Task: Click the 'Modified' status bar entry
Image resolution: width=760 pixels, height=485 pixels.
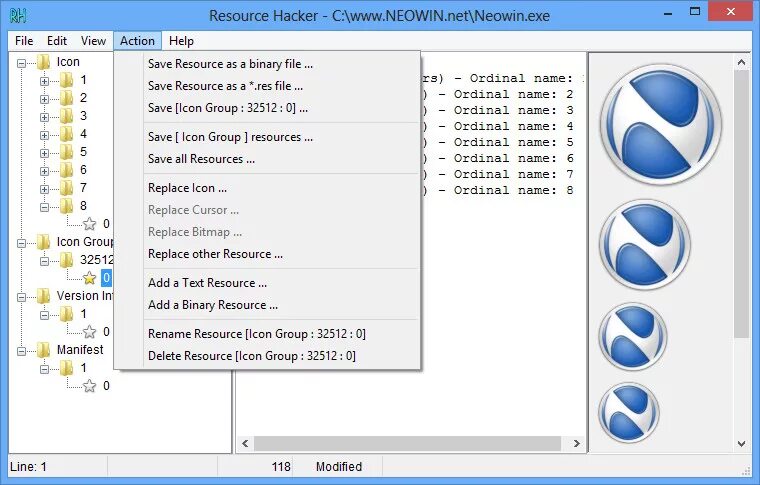Action: coord(339,467)
